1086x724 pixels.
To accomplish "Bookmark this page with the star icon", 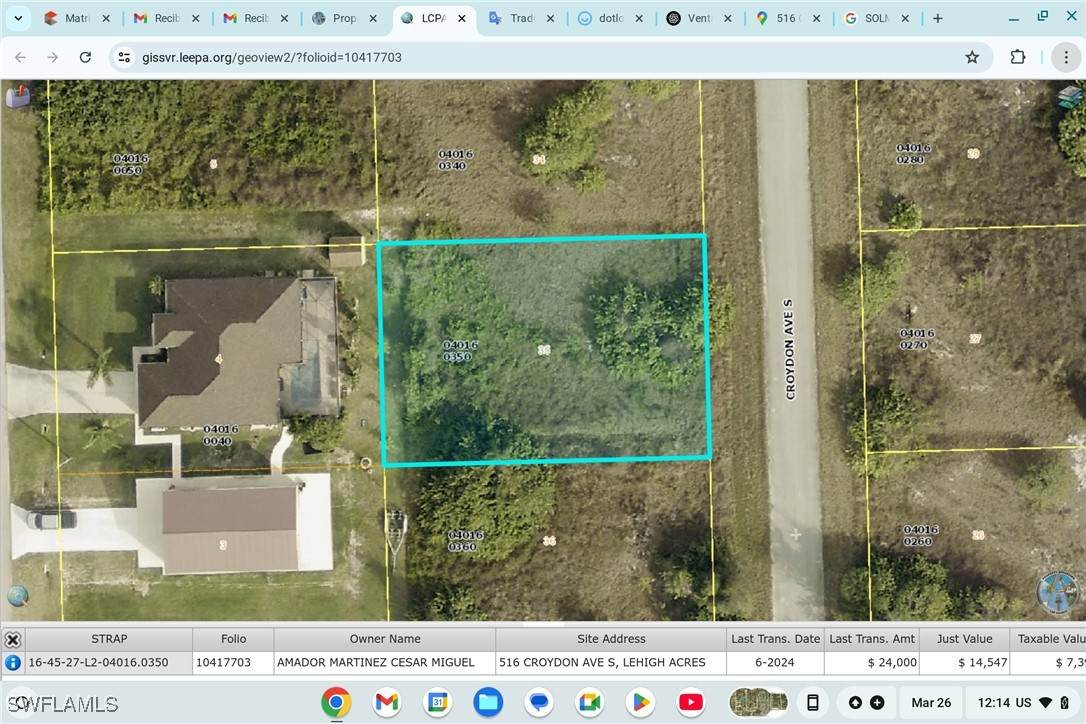I will tap(972, 57).
